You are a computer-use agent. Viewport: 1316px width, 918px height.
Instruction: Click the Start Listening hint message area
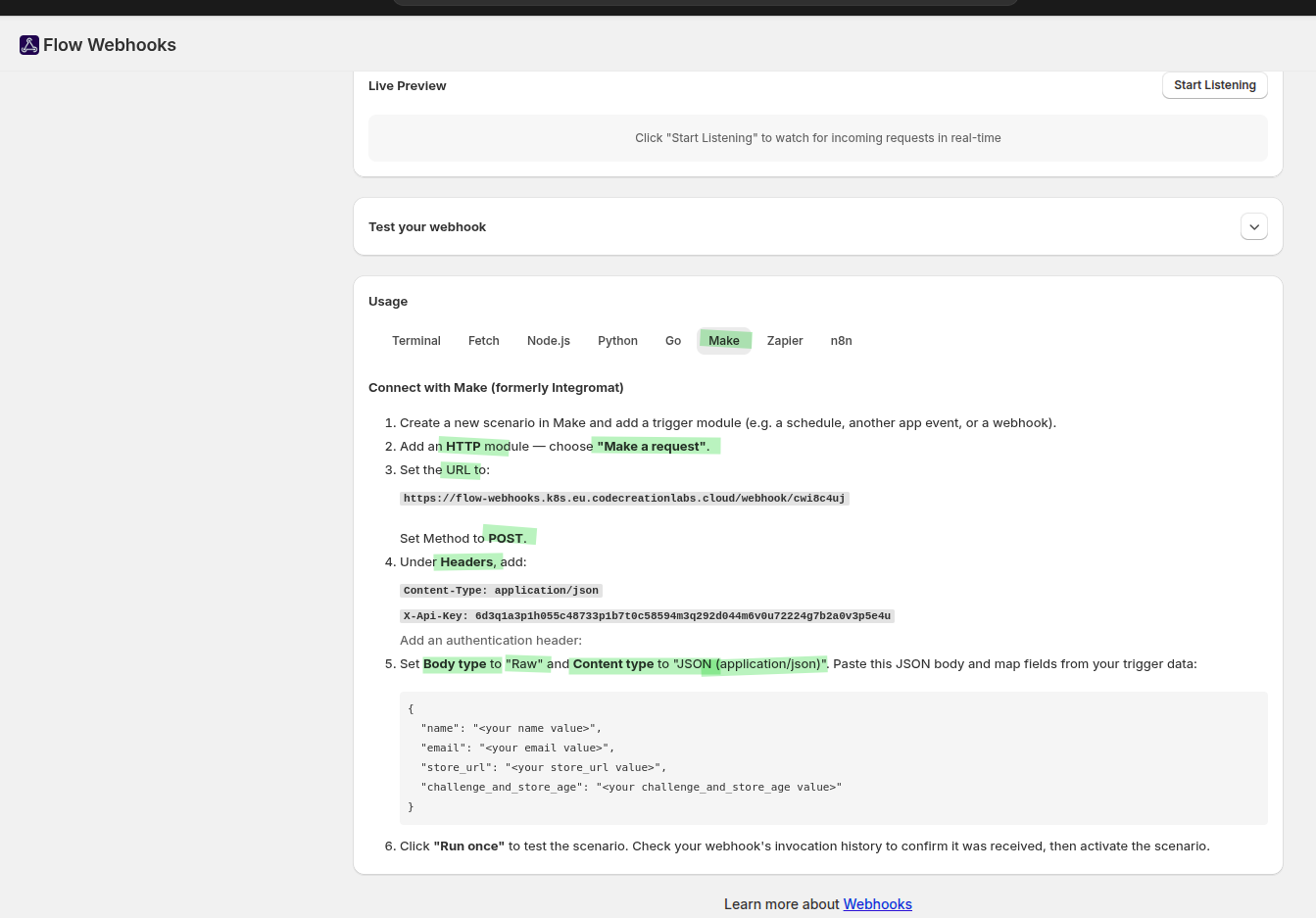coord(817,138)
